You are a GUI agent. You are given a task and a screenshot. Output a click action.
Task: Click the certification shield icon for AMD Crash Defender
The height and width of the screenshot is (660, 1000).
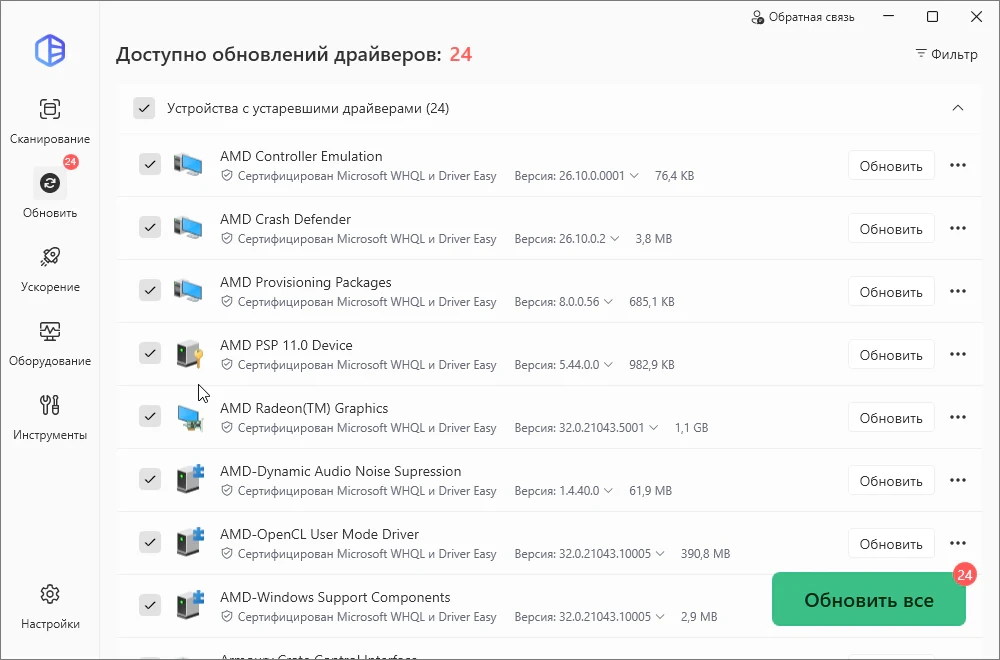coord(226,238)
